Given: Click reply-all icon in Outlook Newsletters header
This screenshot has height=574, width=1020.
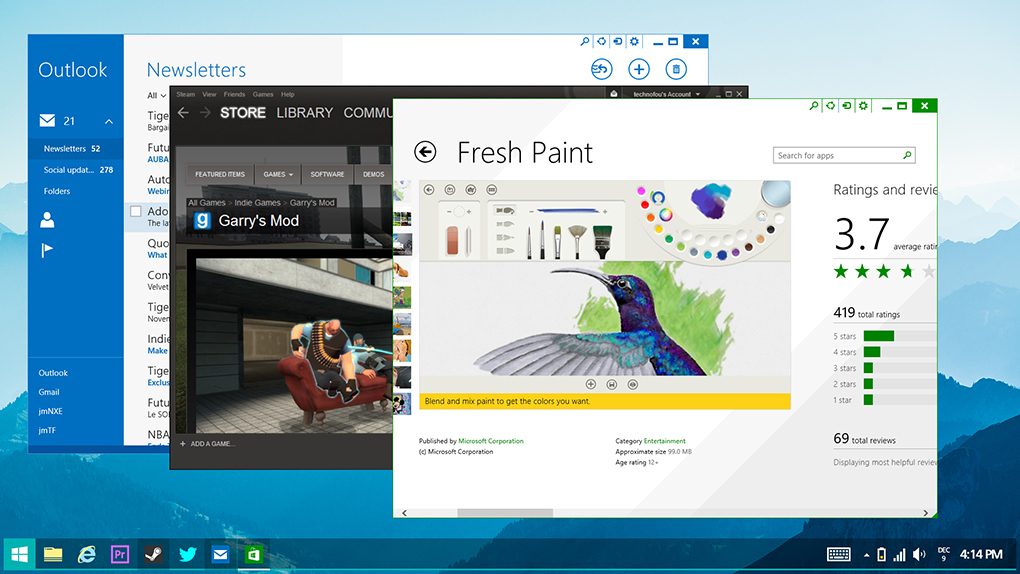Looking at the screenshot, I should [601, 69].
